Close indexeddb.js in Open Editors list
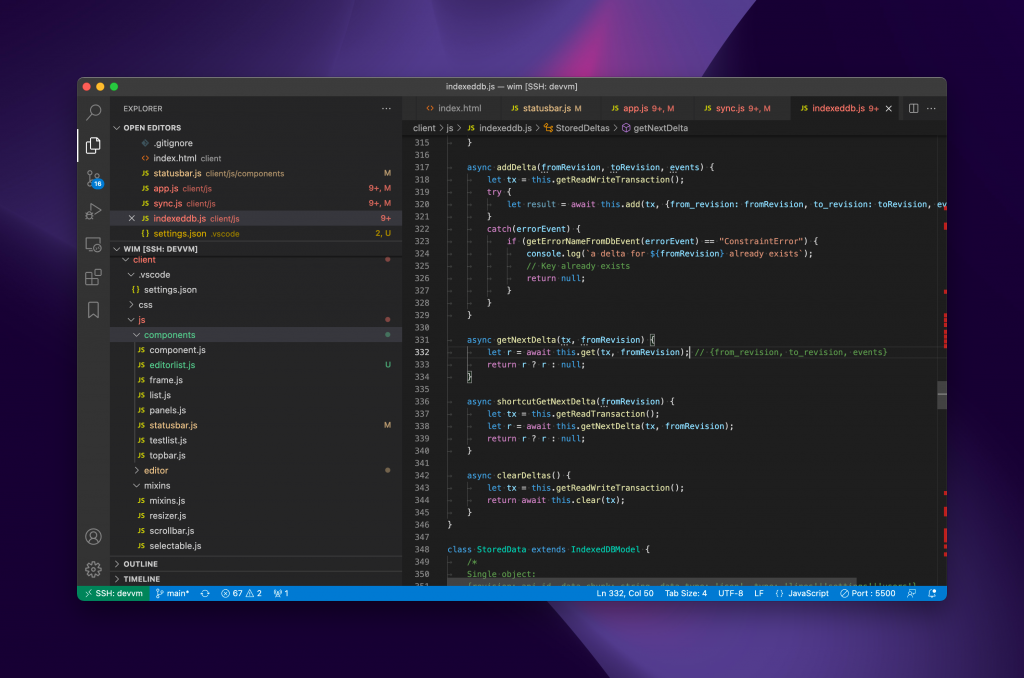Viewport: 1024px width, 678px height. [131, 218]
